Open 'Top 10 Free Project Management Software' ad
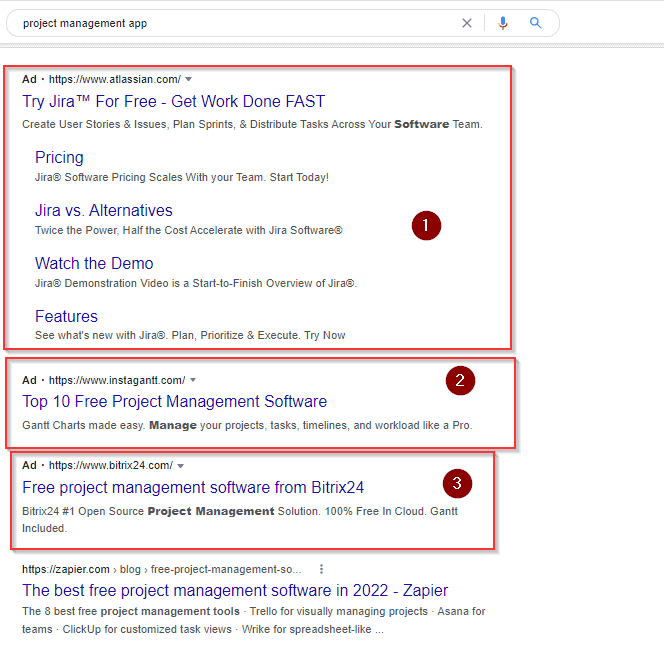664x656 pixels. pyautogui.click(x=174, y=401)
